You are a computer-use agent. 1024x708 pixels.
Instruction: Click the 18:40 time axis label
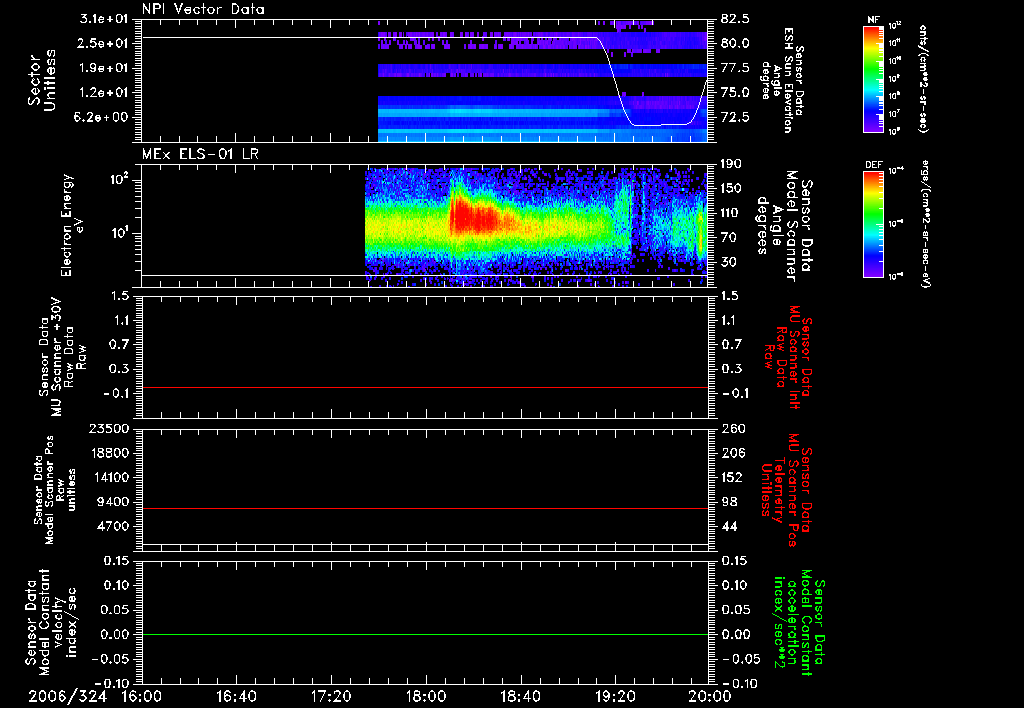pyautogui.click(x=520, y=696)
